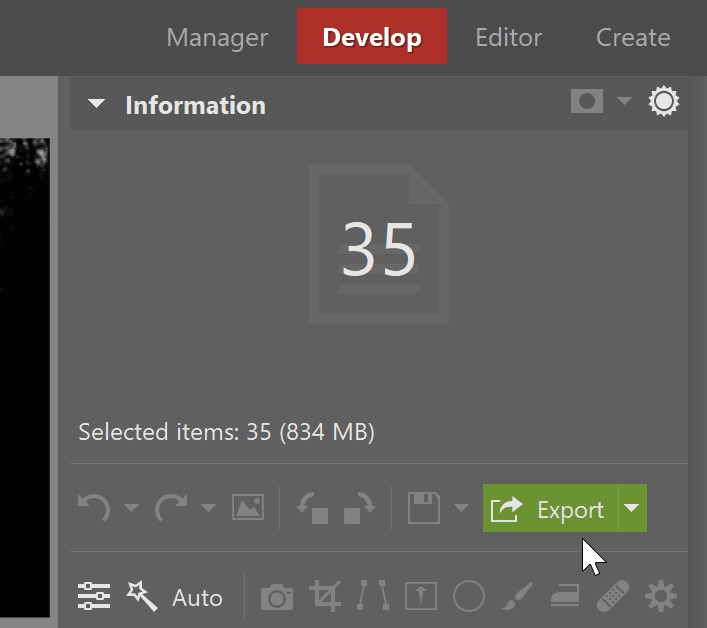Select the camera profile icon
Viewport: 707px width, 628px height.
pos(277,597)
